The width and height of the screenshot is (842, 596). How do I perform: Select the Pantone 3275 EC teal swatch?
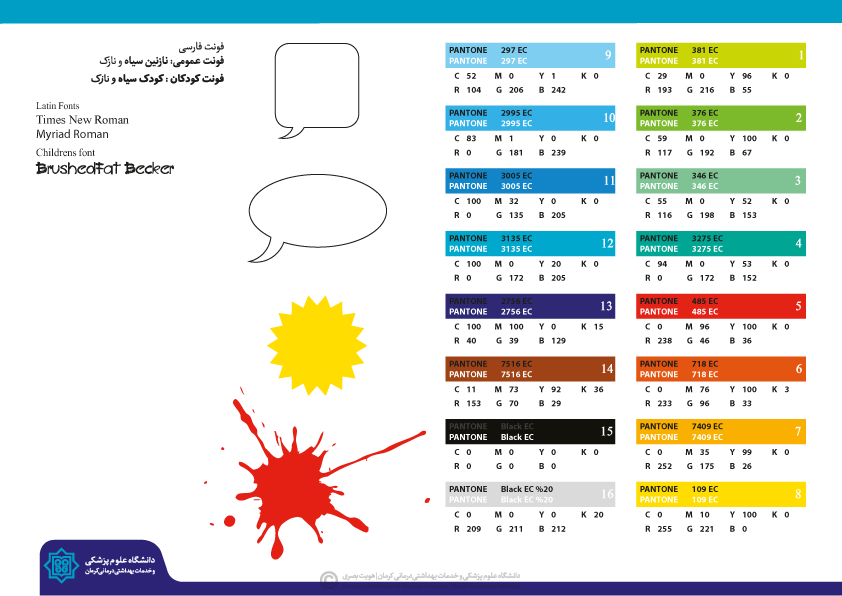(720, 243)
